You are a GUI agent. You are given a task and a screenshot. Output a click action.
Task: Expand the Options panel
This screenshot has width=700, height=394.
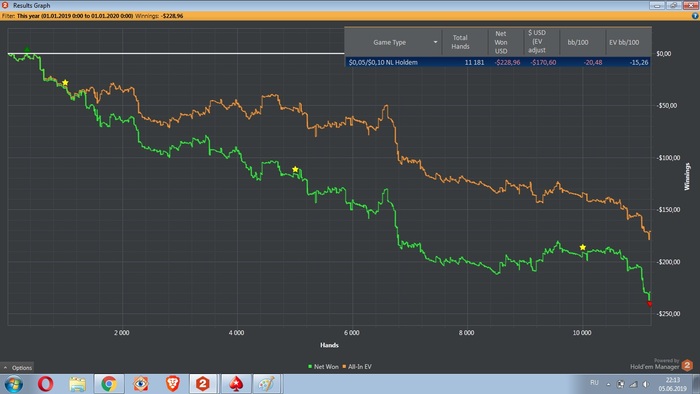(x=17, y=368)
